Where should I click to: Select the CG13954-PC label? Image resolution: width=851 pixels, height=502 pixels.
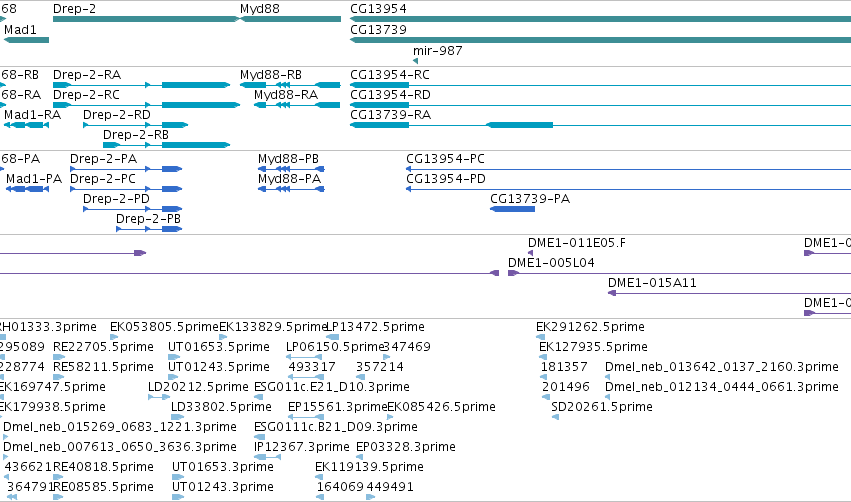pyautogui.click(x=446, y=158)
